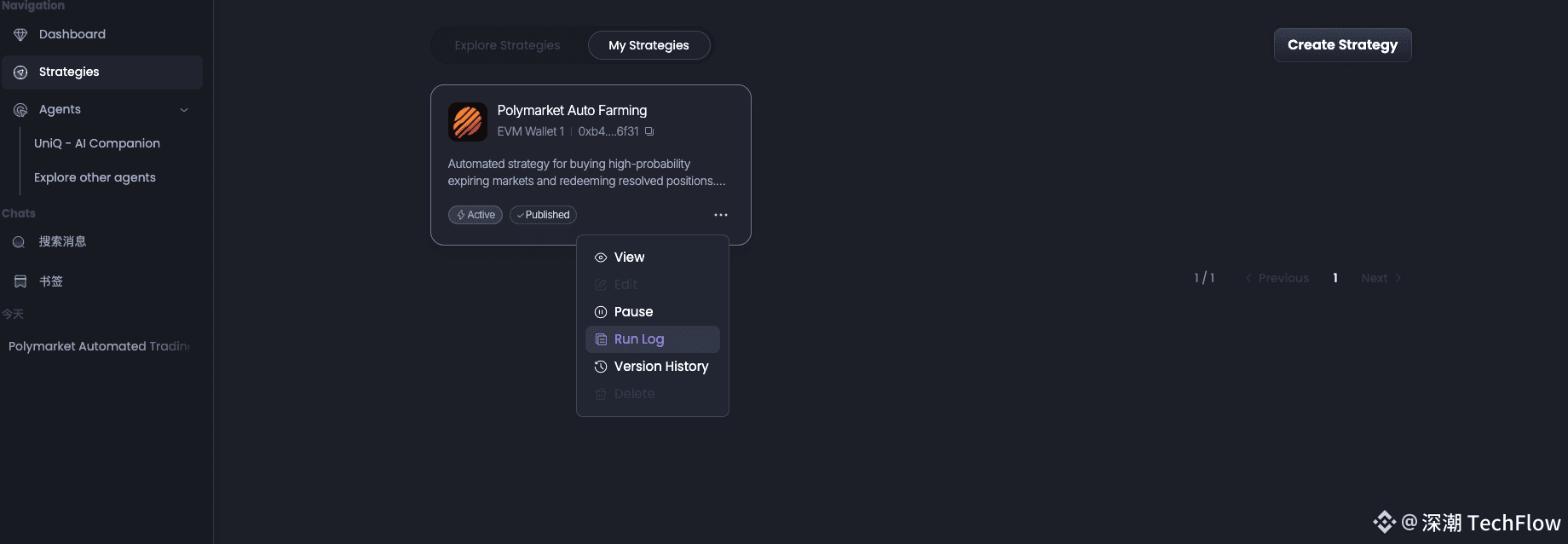Click the Pause icon in context menu
The width and height of the screenshot is (1568, 544).
click(601, 312)
